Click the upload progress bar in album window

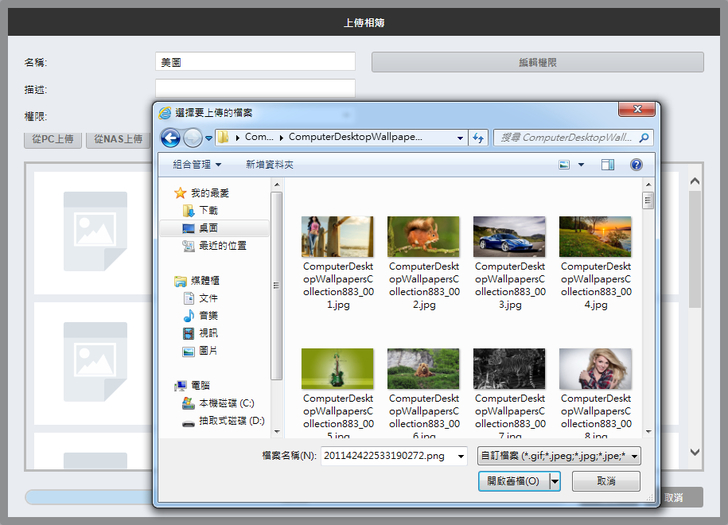[89, 497]
